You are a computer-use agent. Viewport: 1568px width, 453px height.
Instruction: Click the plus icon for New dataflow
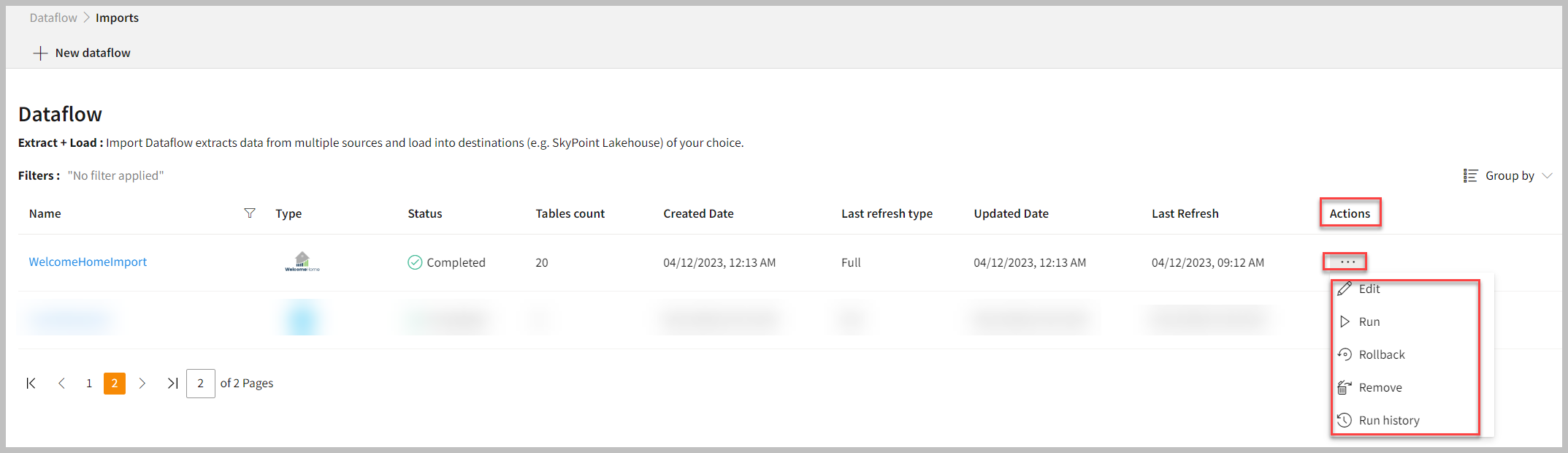click(40, 53)
